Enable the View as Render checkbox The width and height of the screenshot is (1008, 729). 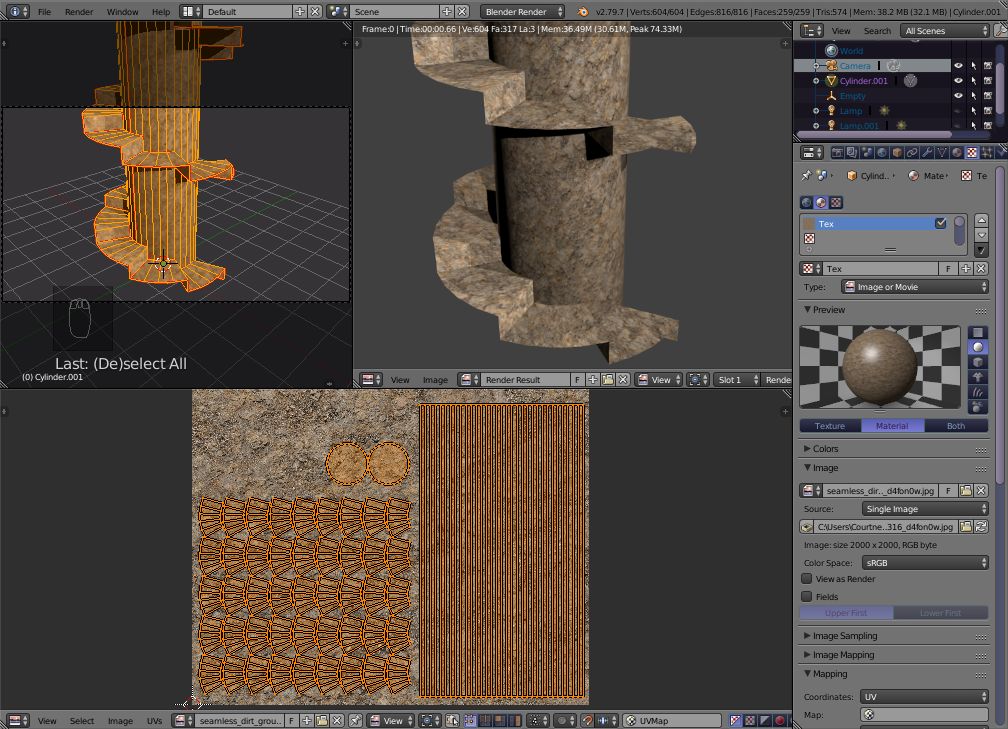coord(807,579)
